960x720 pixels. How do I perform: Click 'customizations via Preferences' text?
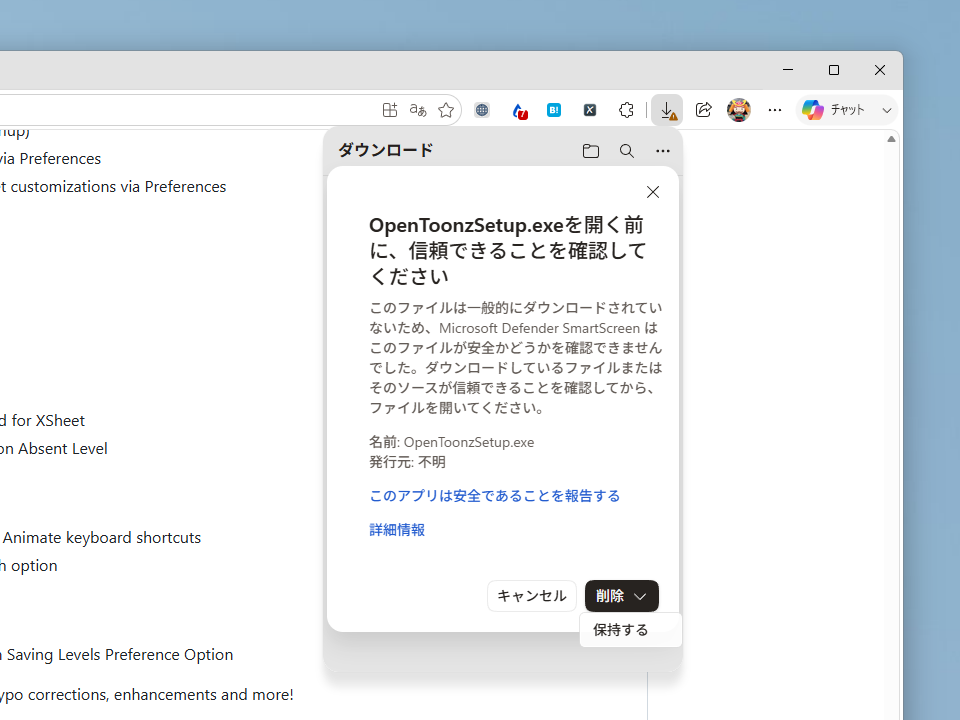coord(118,187)
